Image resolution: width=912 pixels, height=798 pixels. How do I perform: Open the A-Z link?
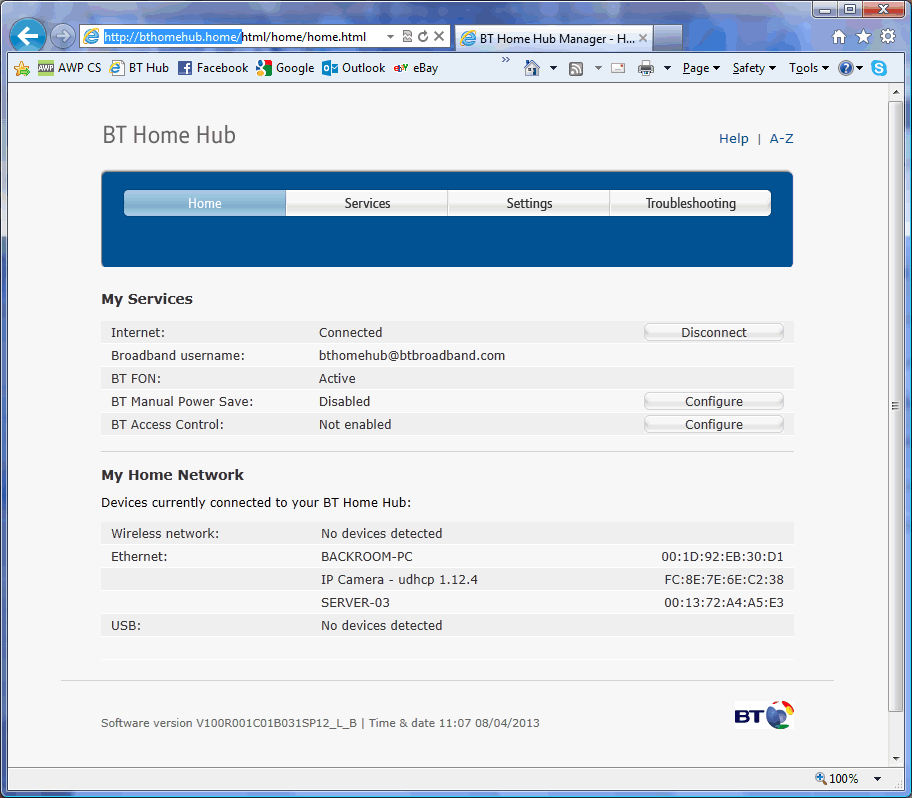tap(781, 138)
